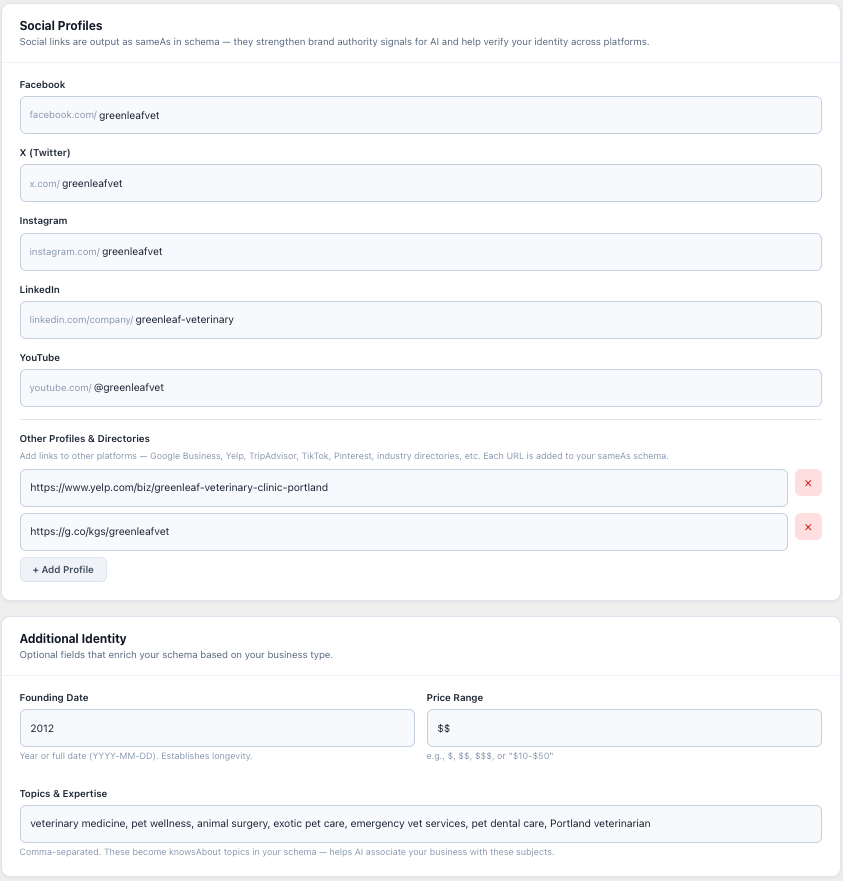Select the Founding Date field showing 2012
Screen dimensions: 843x881
tap(217, 728)
